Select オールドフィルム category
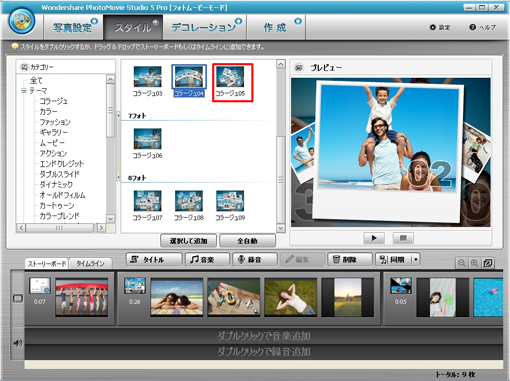The height and width of the screenshot is (381, 510). (x=62, y=195)
